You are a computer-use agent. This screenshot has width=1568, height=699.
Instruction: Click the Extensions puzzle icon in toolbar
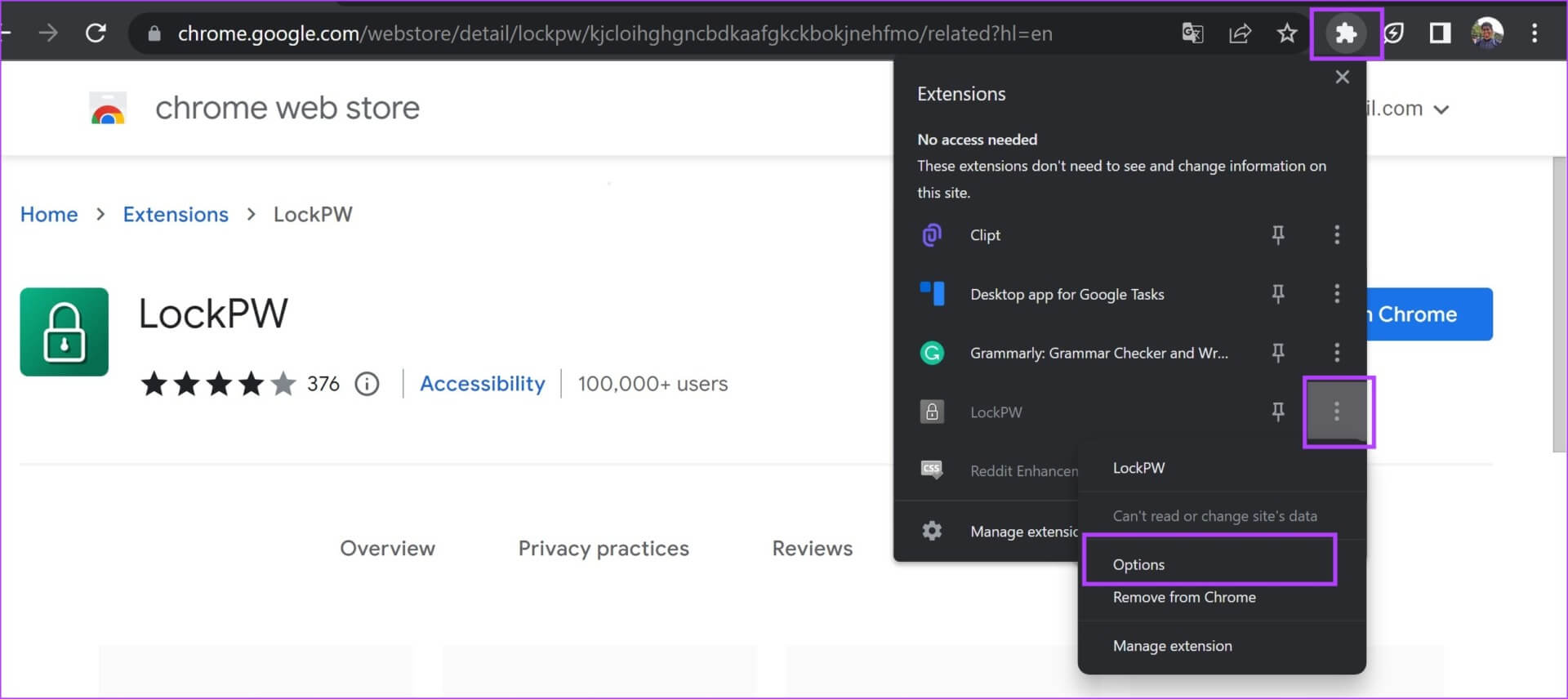tap(1345, 33)
